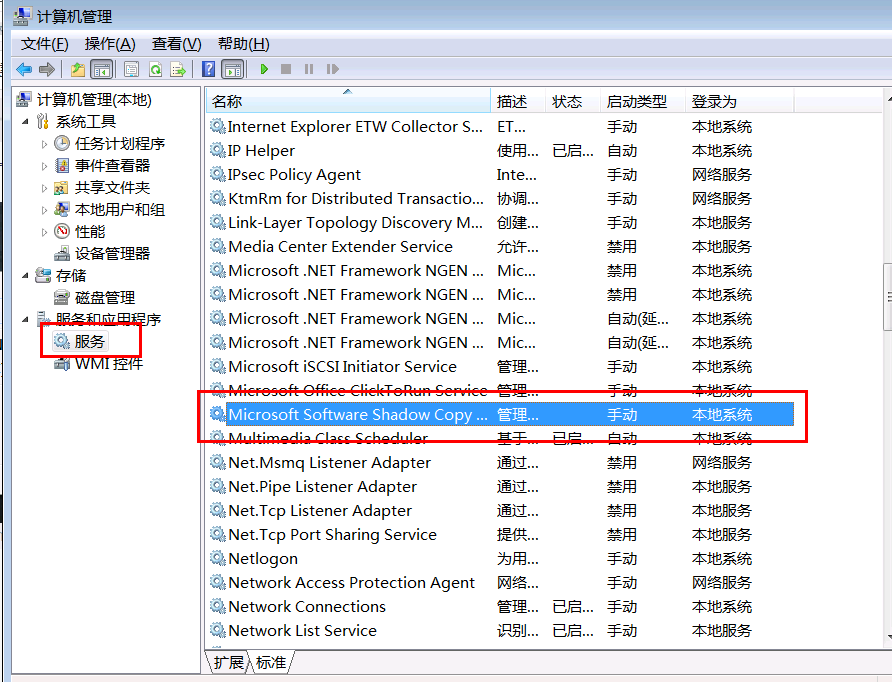Expand the 共享文件夹 node
This screenshot has height=682, width=892.
pos(44,188)
